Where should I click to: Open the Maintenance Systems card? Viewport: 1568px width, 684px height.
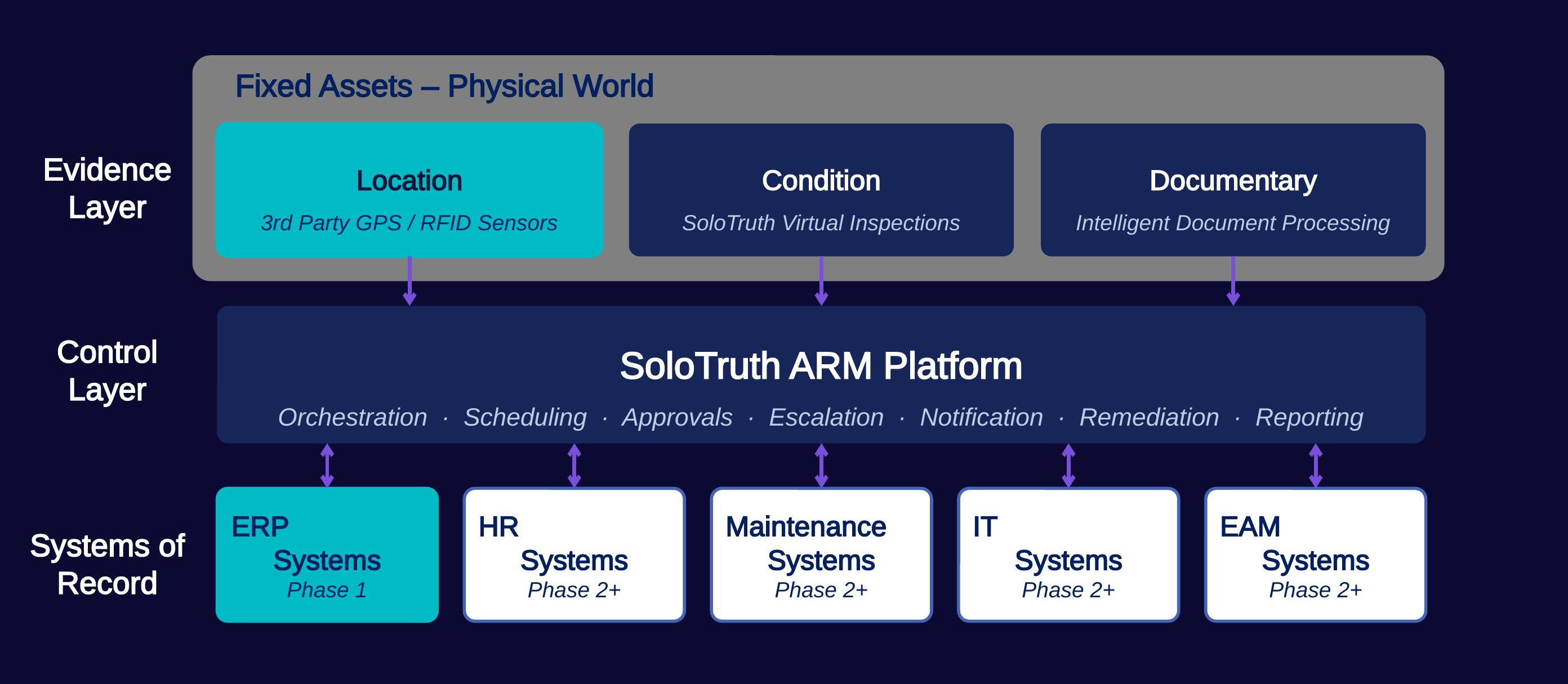pos(821,555)
